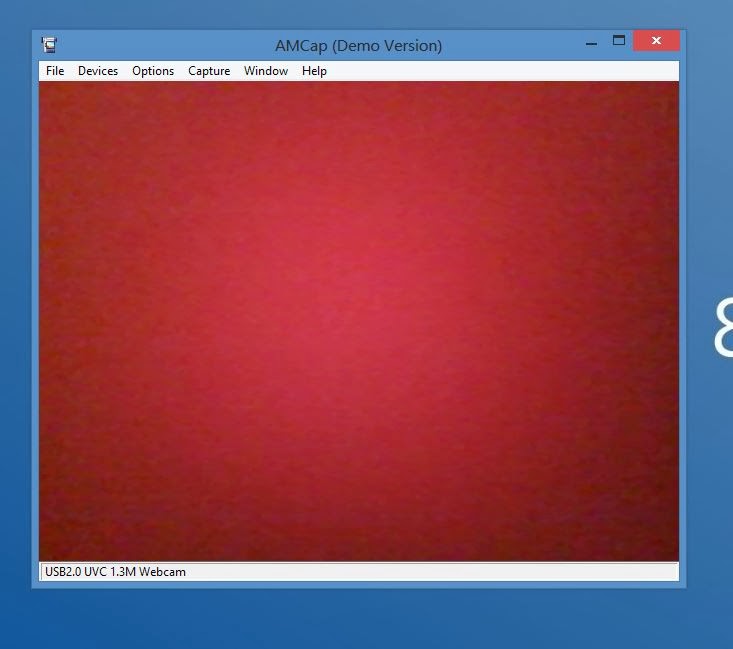Open the File menu
Viewport: 733px width, 649px height.
55,71
